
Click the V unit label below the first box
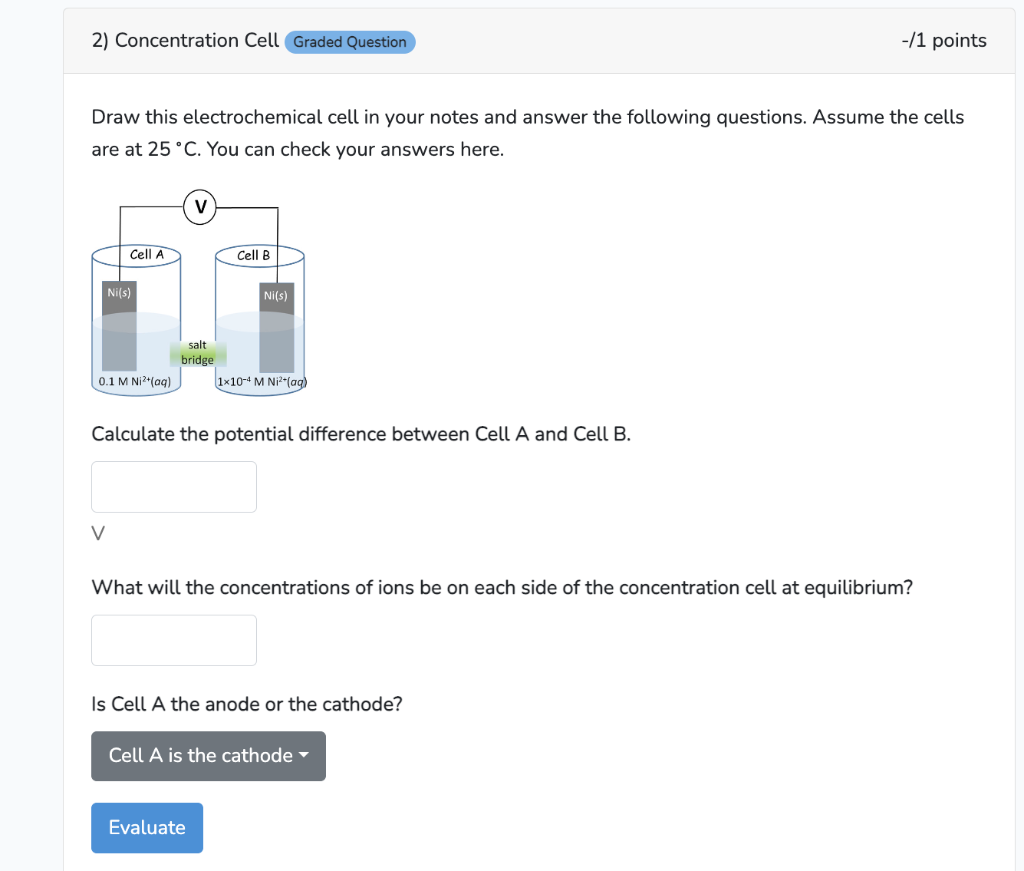(97, 533)
